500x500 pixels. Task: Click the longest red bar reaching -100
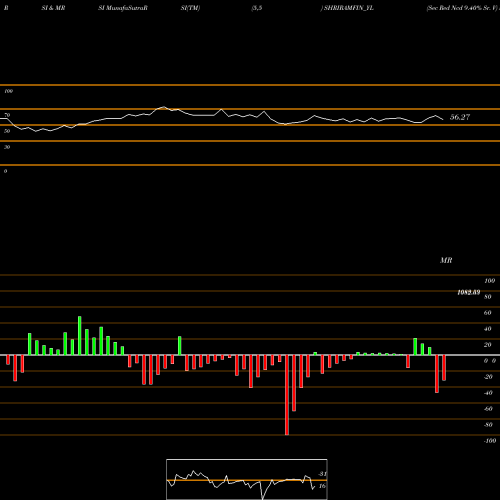[x=287, y=395]
